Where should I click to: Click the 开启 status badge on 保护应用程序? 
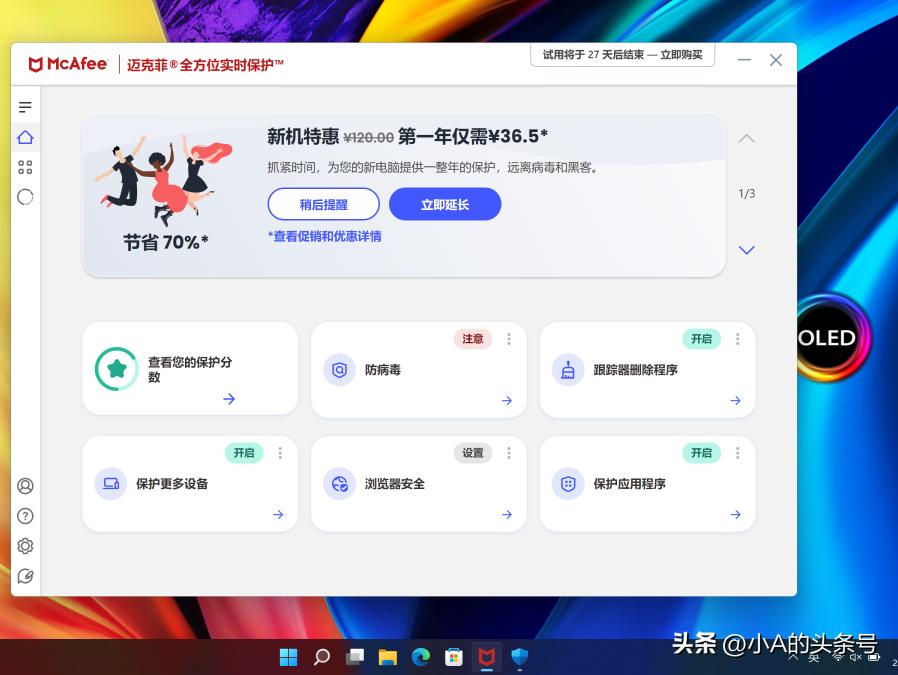(701, 453)
